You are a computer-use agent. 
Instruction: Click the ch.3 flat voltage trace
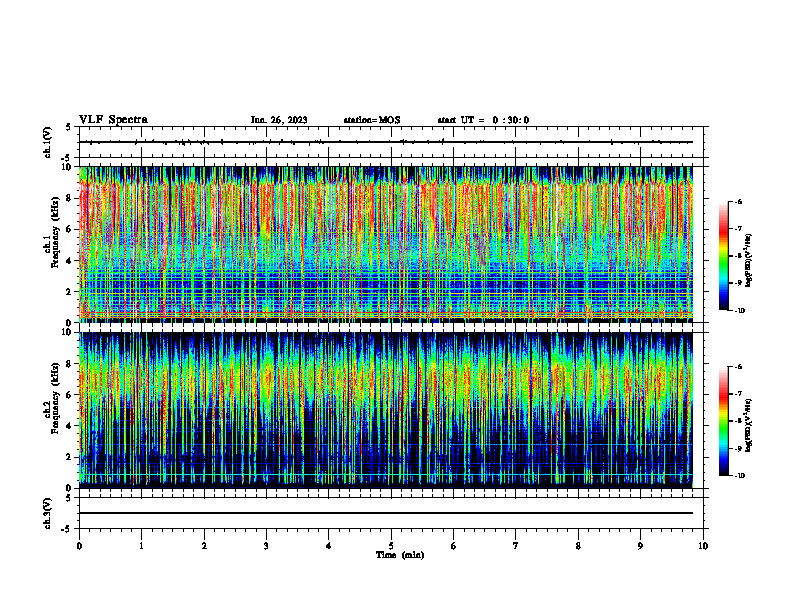click(x=386, y=513)
